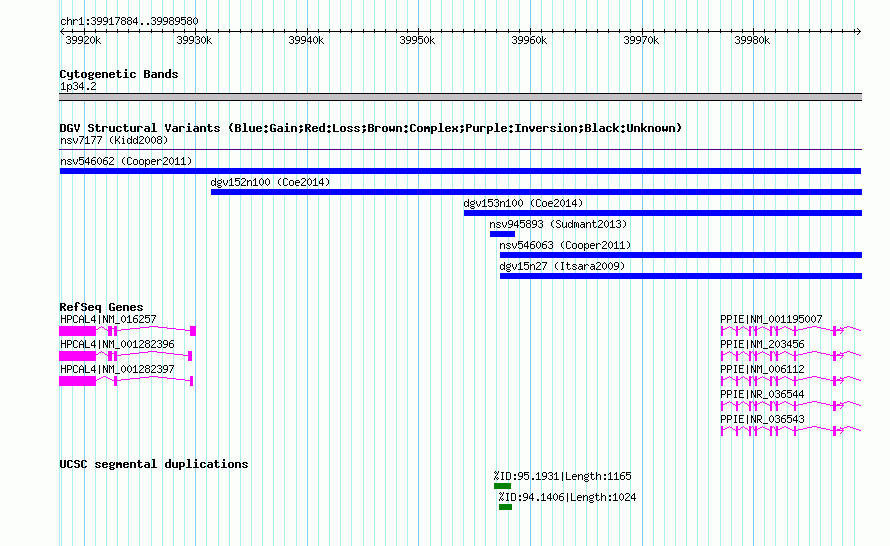Select the HPCAL4|NM_016257 gene glyph
The height and width of the screenshot is (546, 890).
click(128, 331)
